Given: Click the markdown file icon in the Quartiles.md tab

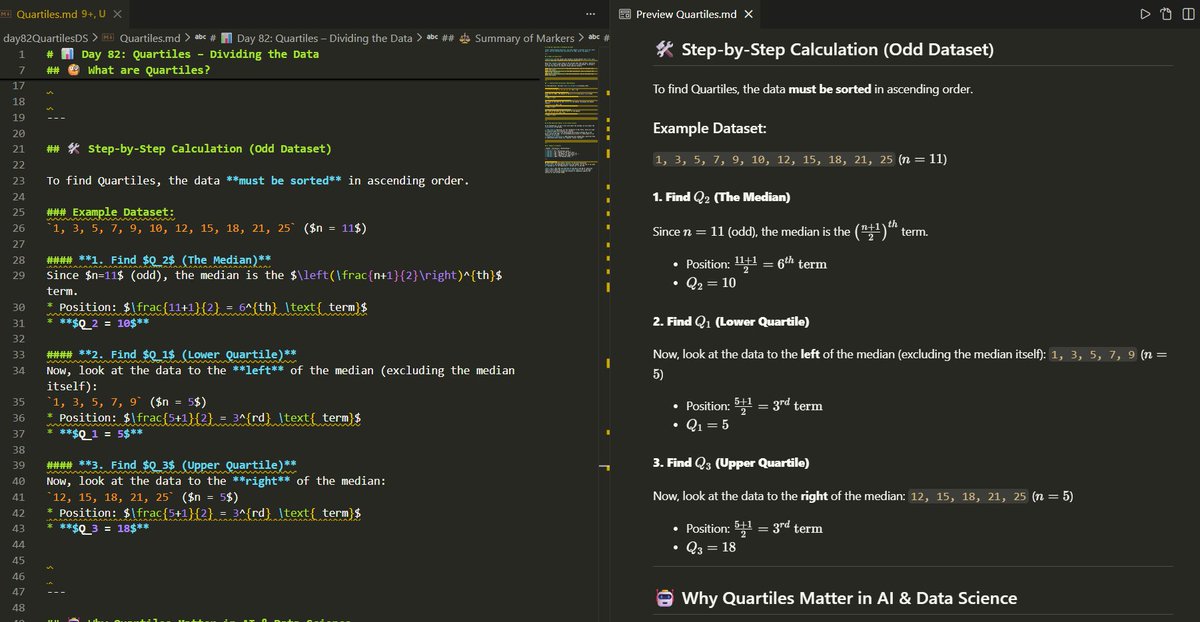Looking at the screenshot, I should [8, 14].
